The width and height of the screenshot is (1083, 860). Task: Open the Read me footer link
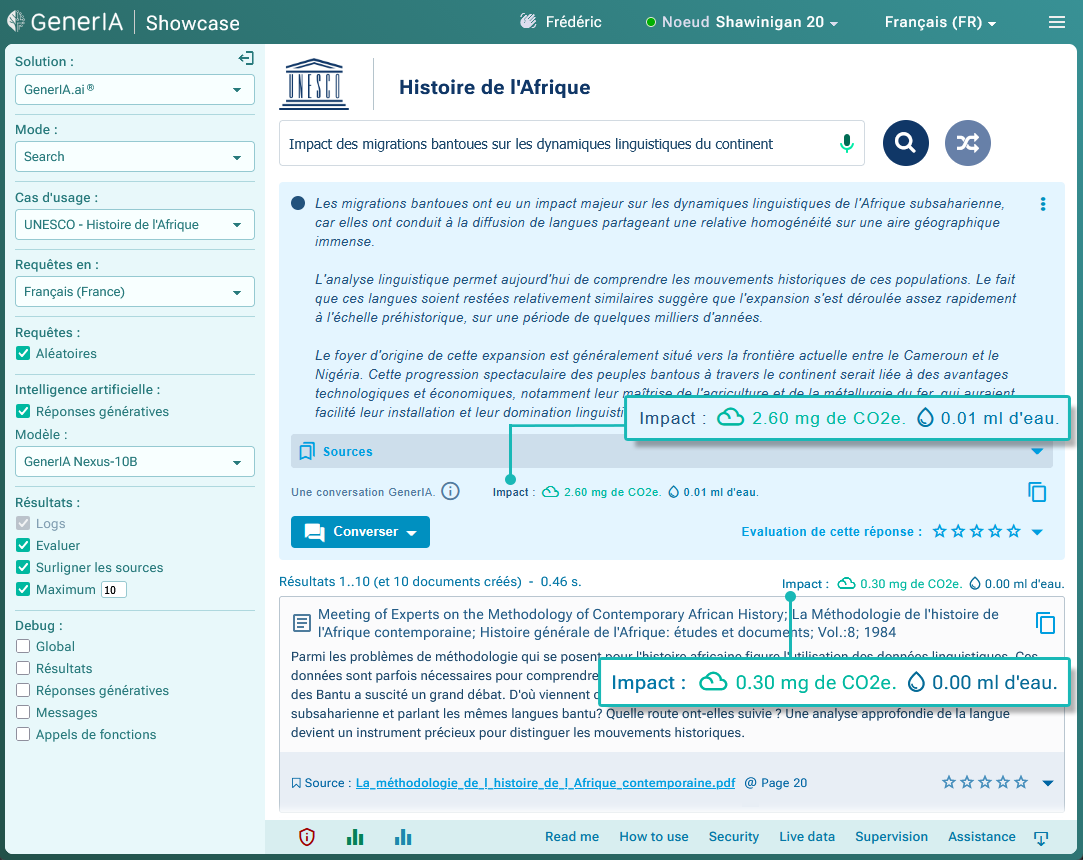click(572, 837)
